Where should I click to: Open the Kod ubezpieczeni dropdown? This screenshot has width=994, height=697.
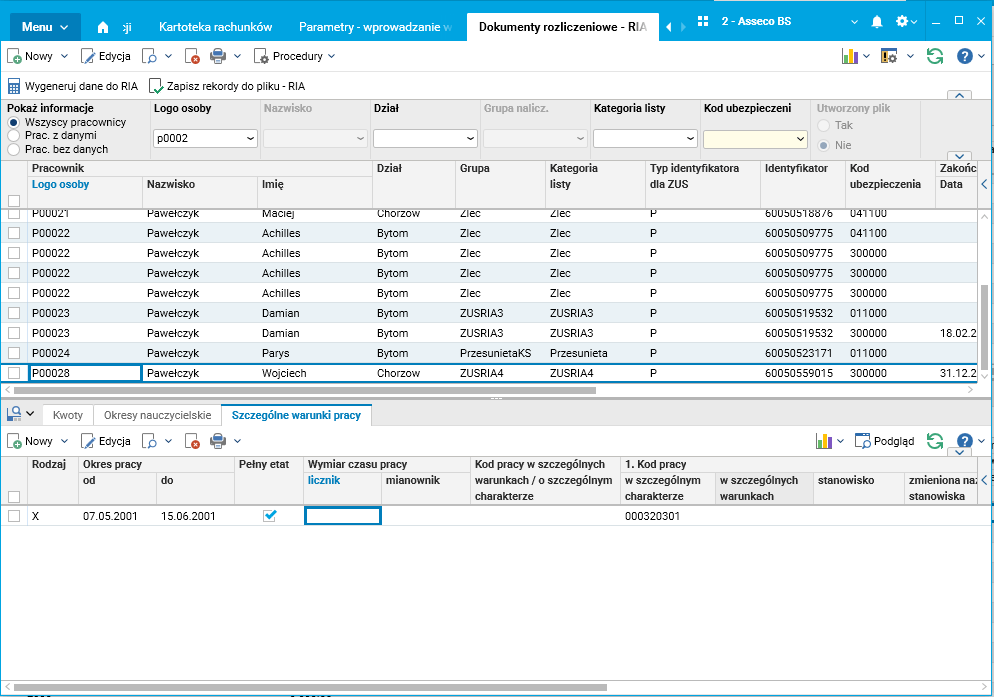click(x=799, y=139)
